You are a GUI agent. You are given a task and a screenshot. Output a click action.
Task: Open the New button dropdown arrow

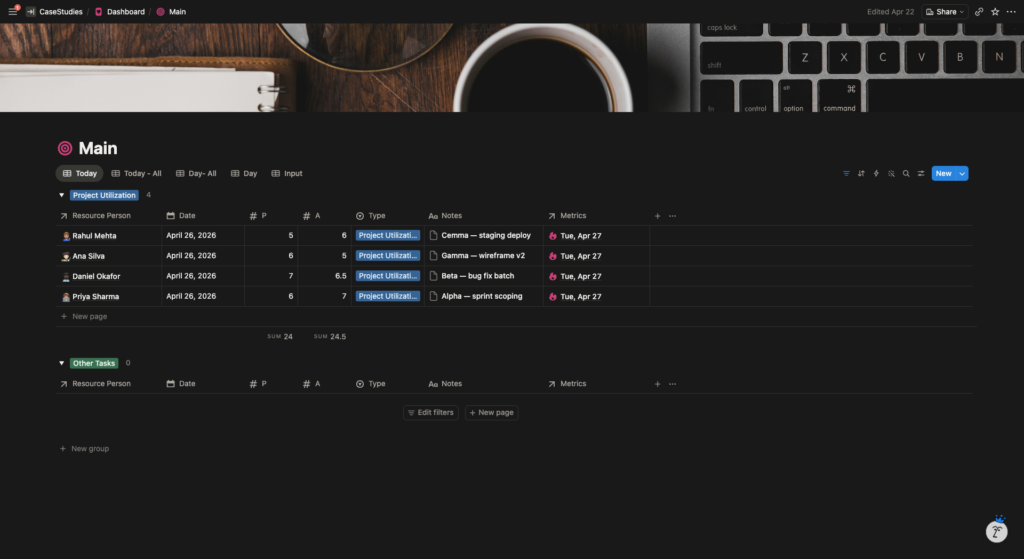[962, 174]
